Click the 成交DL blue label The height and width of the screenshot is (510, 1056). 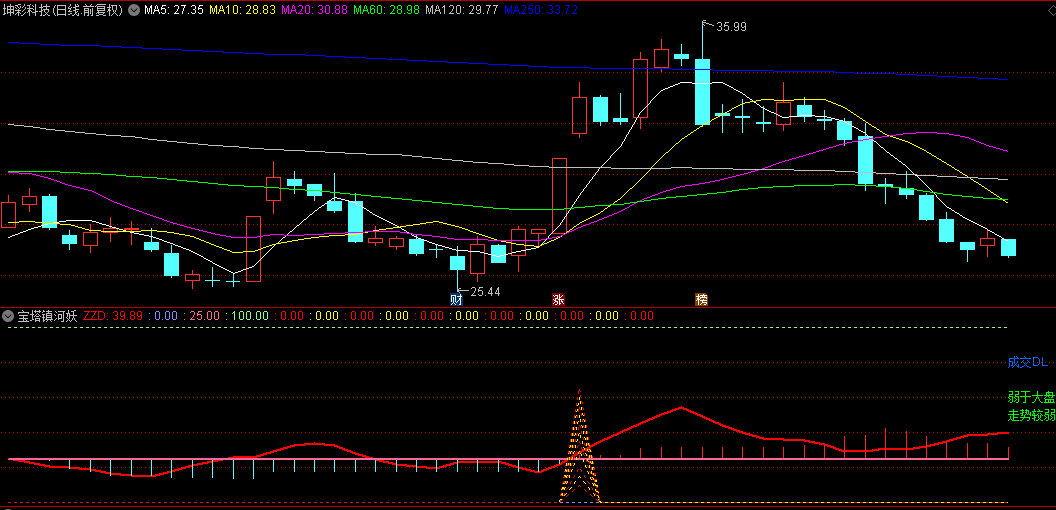[x=1028, y=362]
